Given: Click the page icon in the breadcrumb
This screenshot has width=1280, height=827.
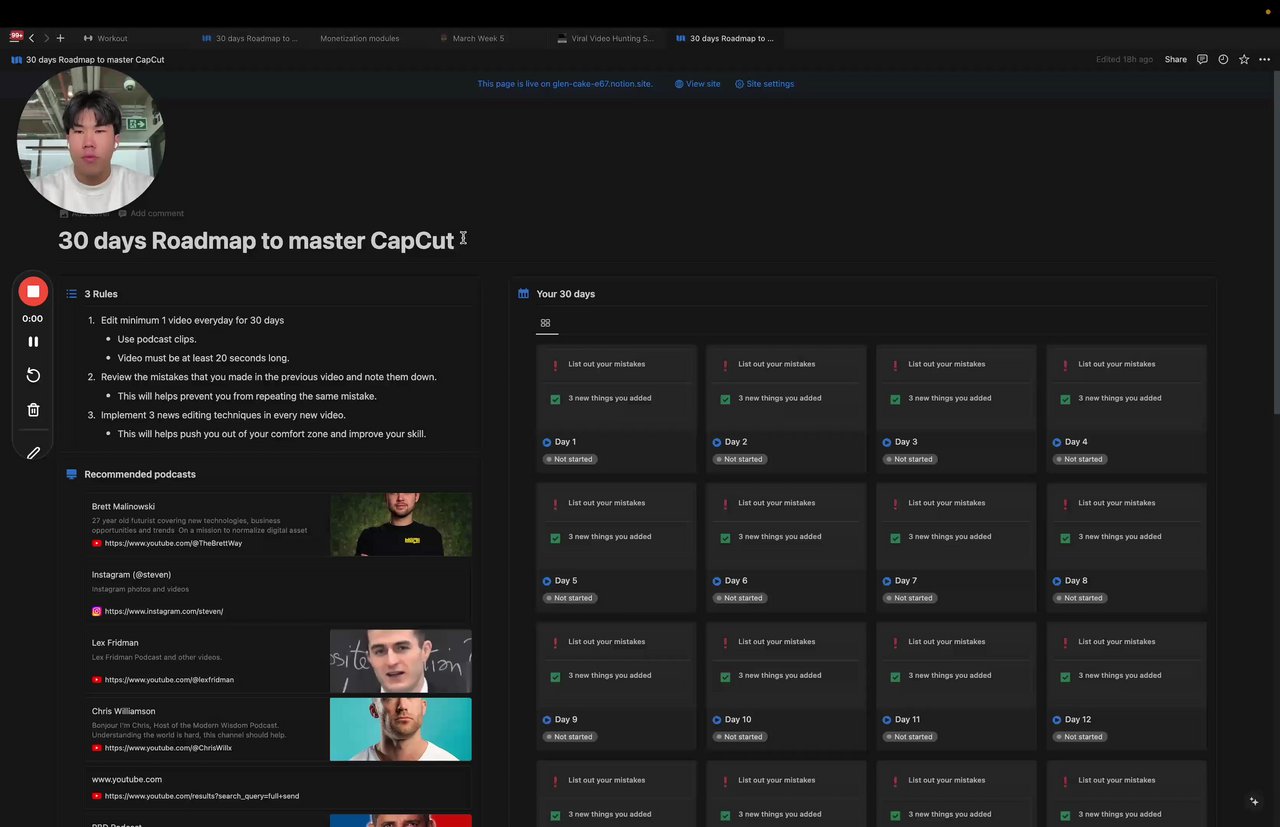Looking at the screenshot, I should click(x=16, y=59).
